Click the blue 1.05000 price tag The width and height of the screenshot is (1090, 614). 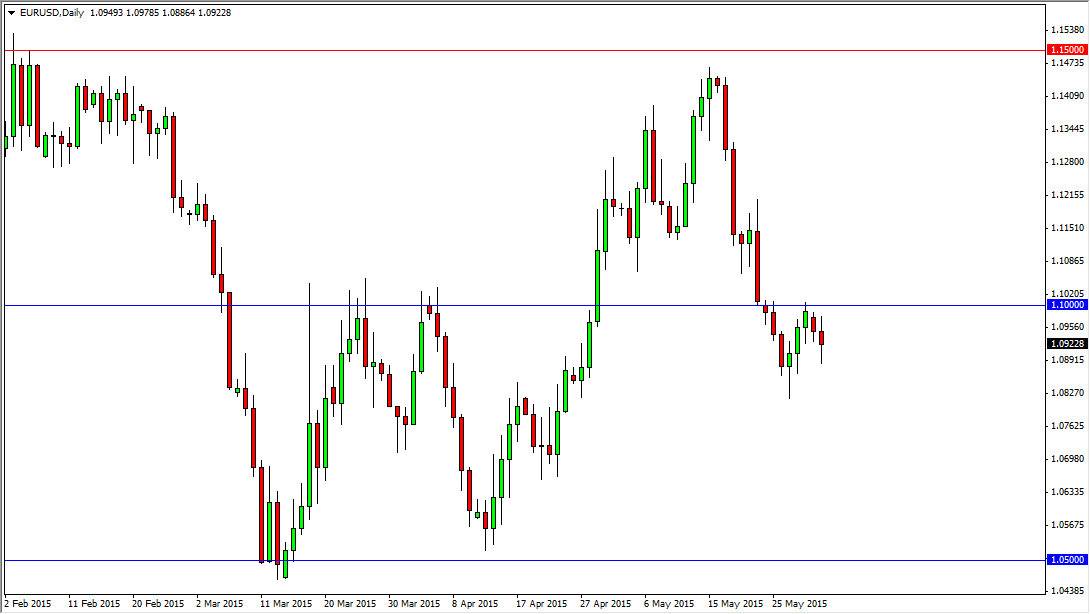click(1066, 560)
